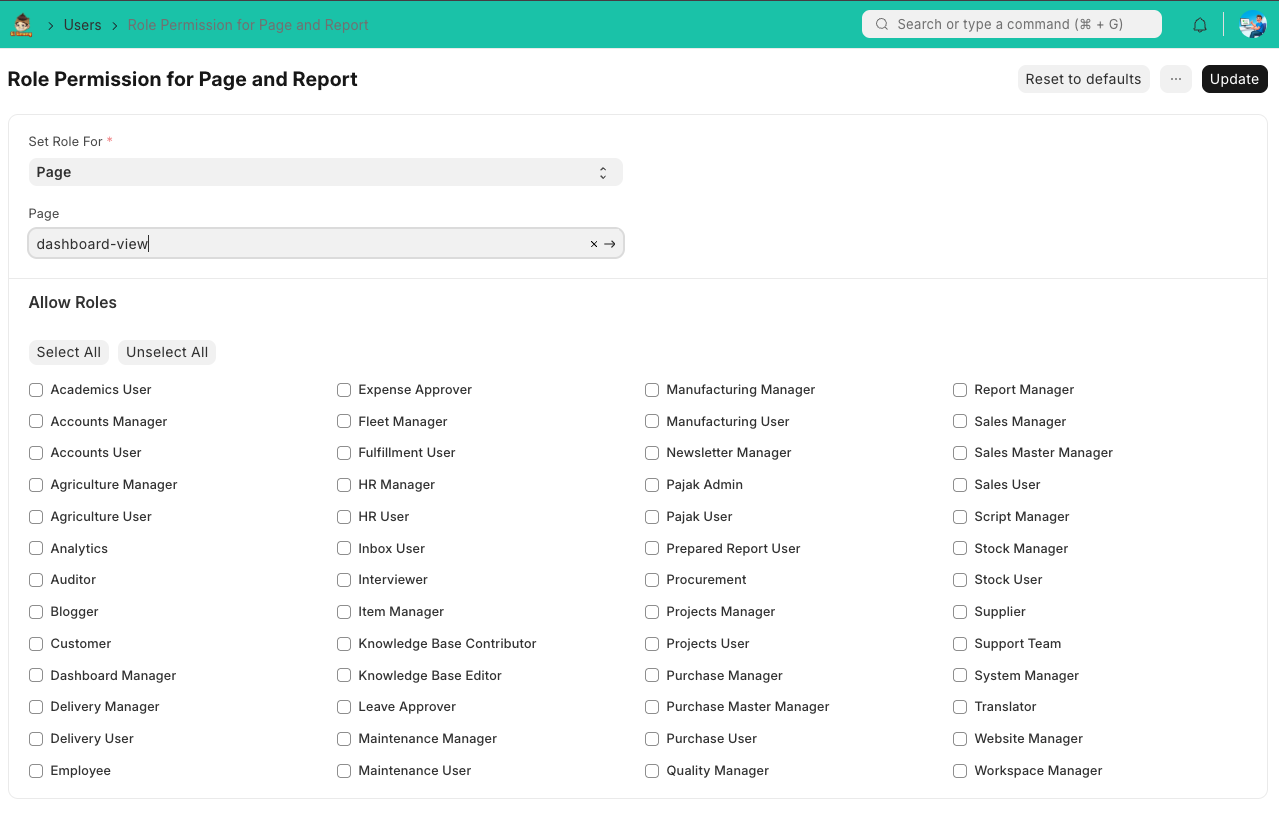Navigate to the Users breadcrumb
The height and width of the screenshot is (819, 1279).
(x=82, y=25)
